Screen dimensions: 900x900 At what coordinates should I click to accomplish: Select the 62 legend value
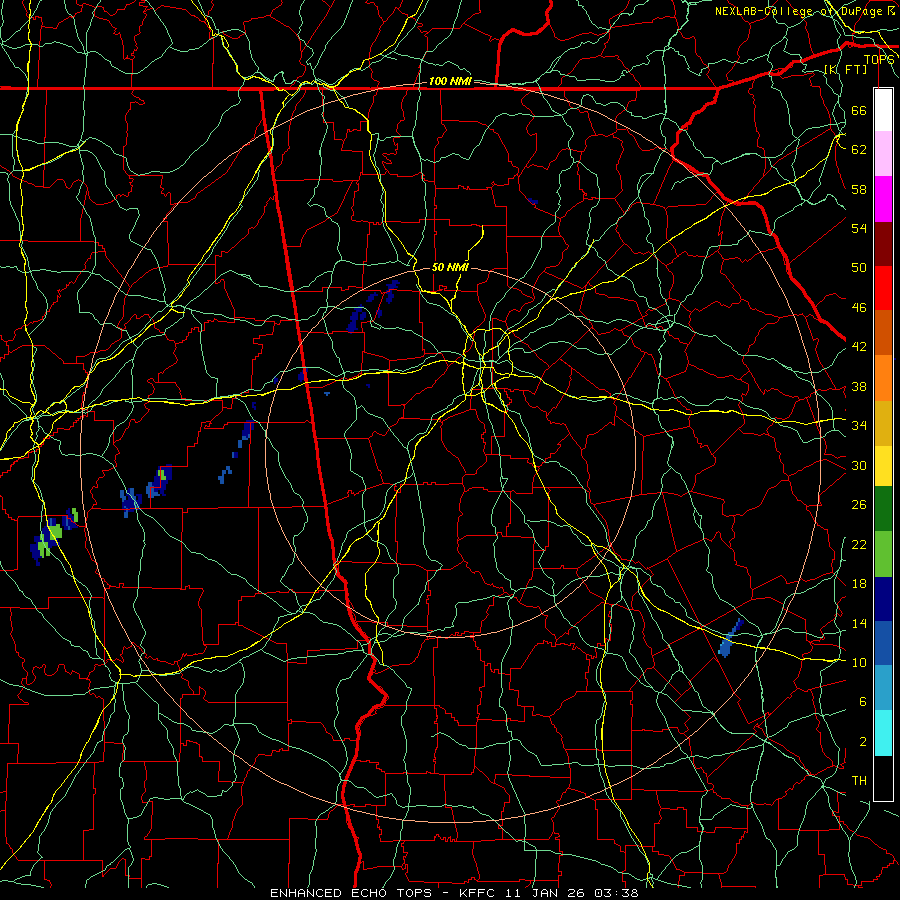(x=859, y=149)
